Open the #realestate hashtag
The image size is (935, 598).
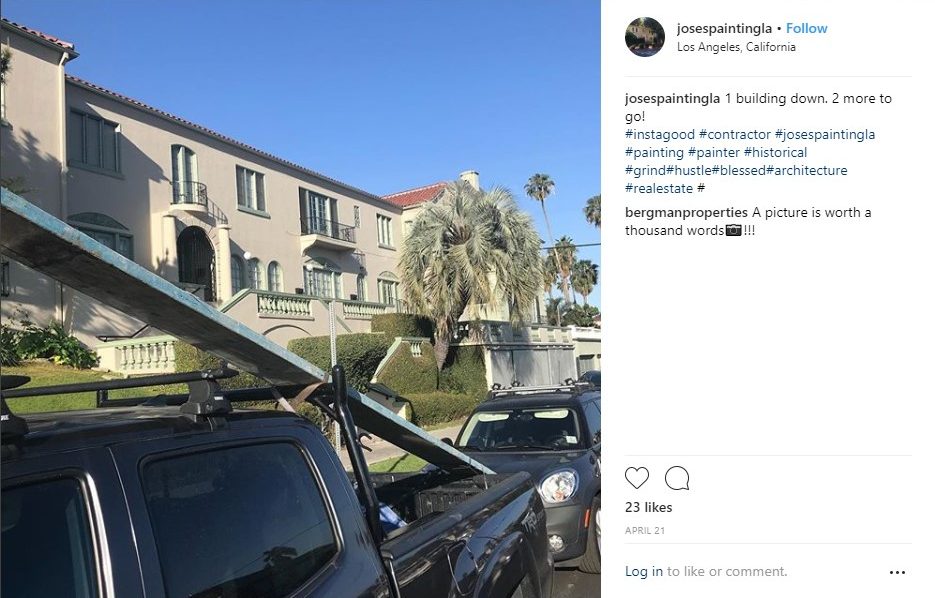tap(659, 188)
